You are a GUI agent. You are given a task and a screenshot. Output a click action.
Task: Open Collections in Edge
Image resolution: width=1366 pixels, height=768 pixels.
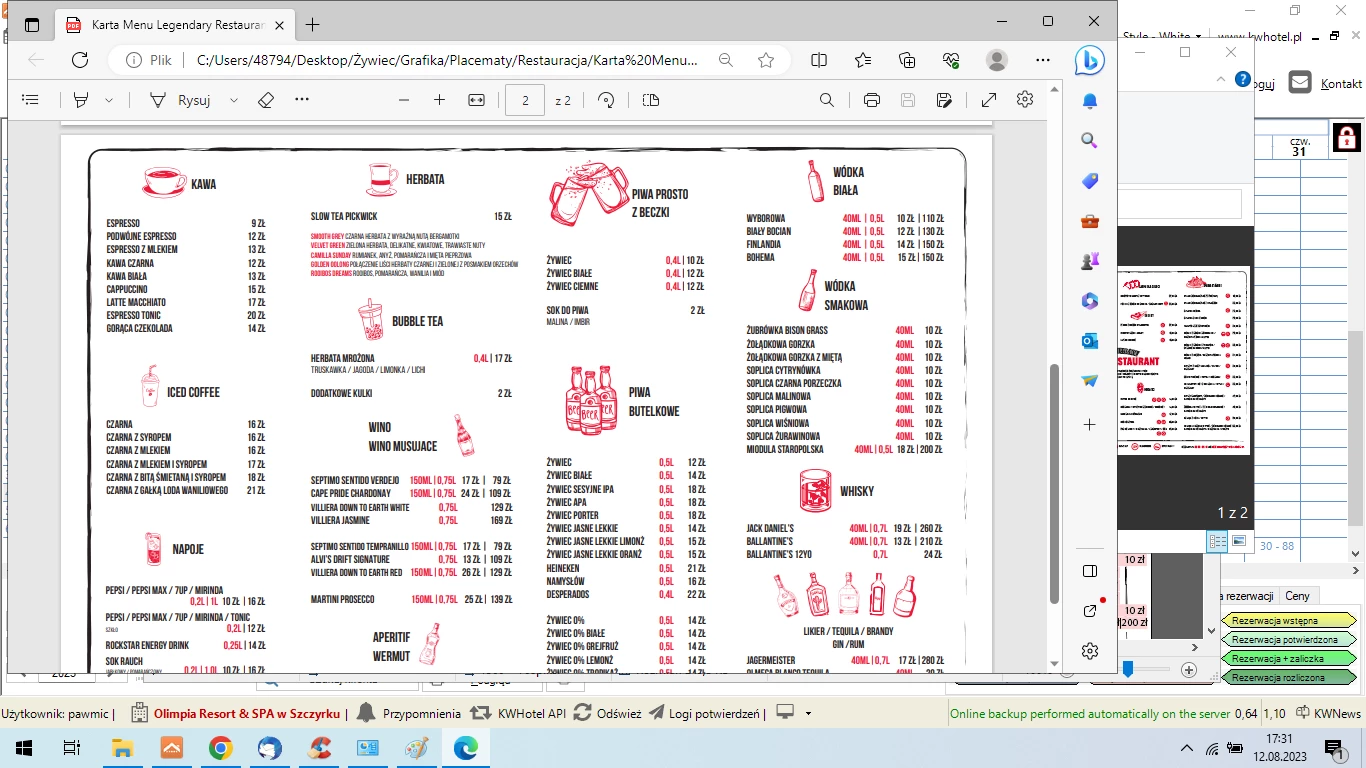(907, 60)
